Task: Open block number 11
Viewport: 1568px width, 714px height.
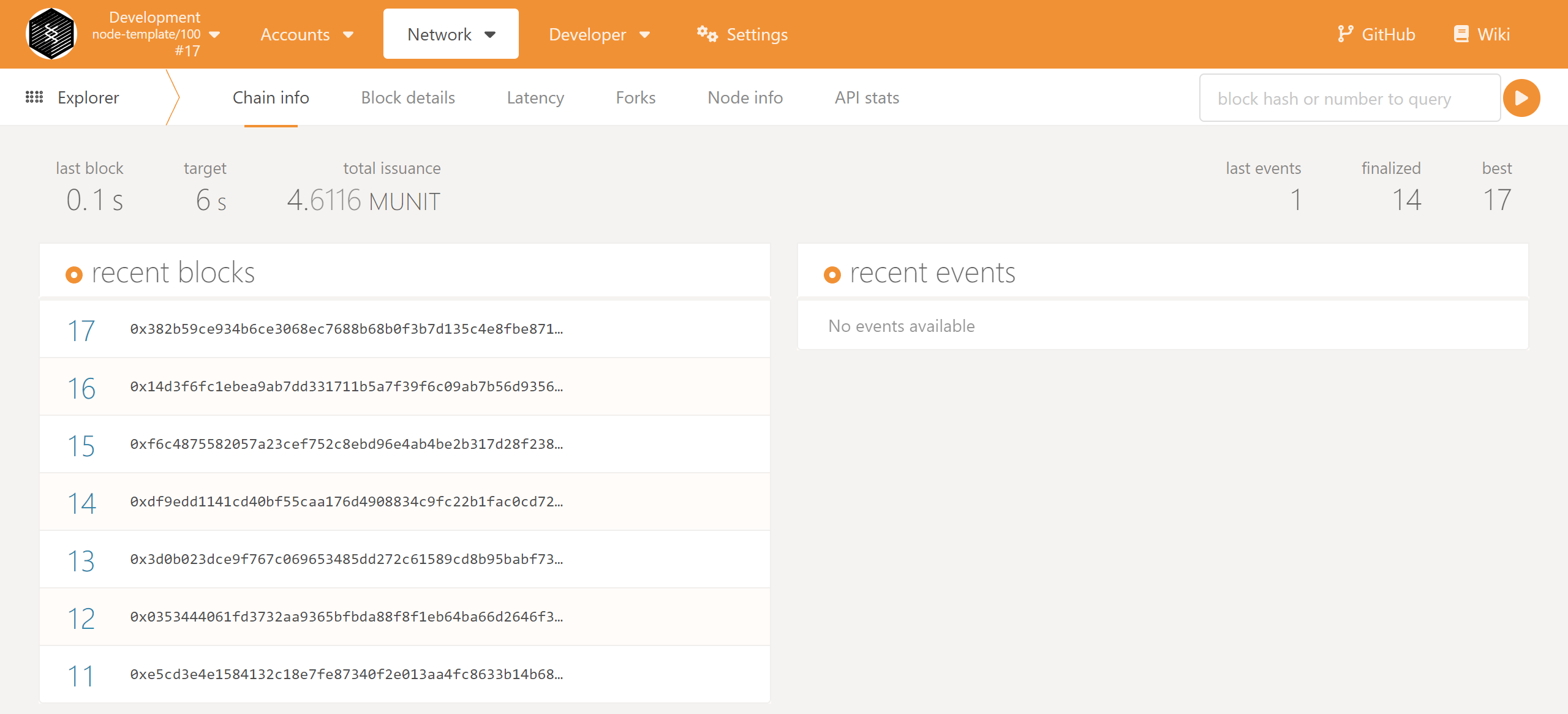Action: 81,675
